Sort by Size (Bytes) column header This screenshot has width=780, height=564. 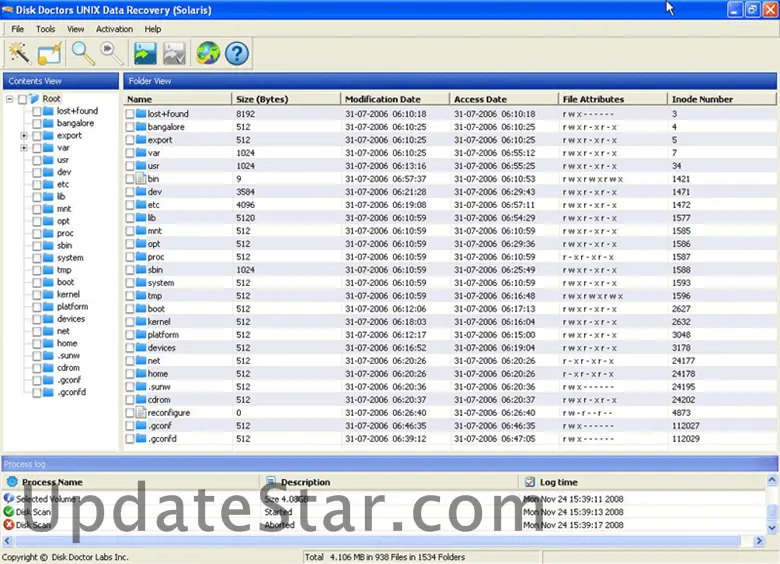coord(286,99)
